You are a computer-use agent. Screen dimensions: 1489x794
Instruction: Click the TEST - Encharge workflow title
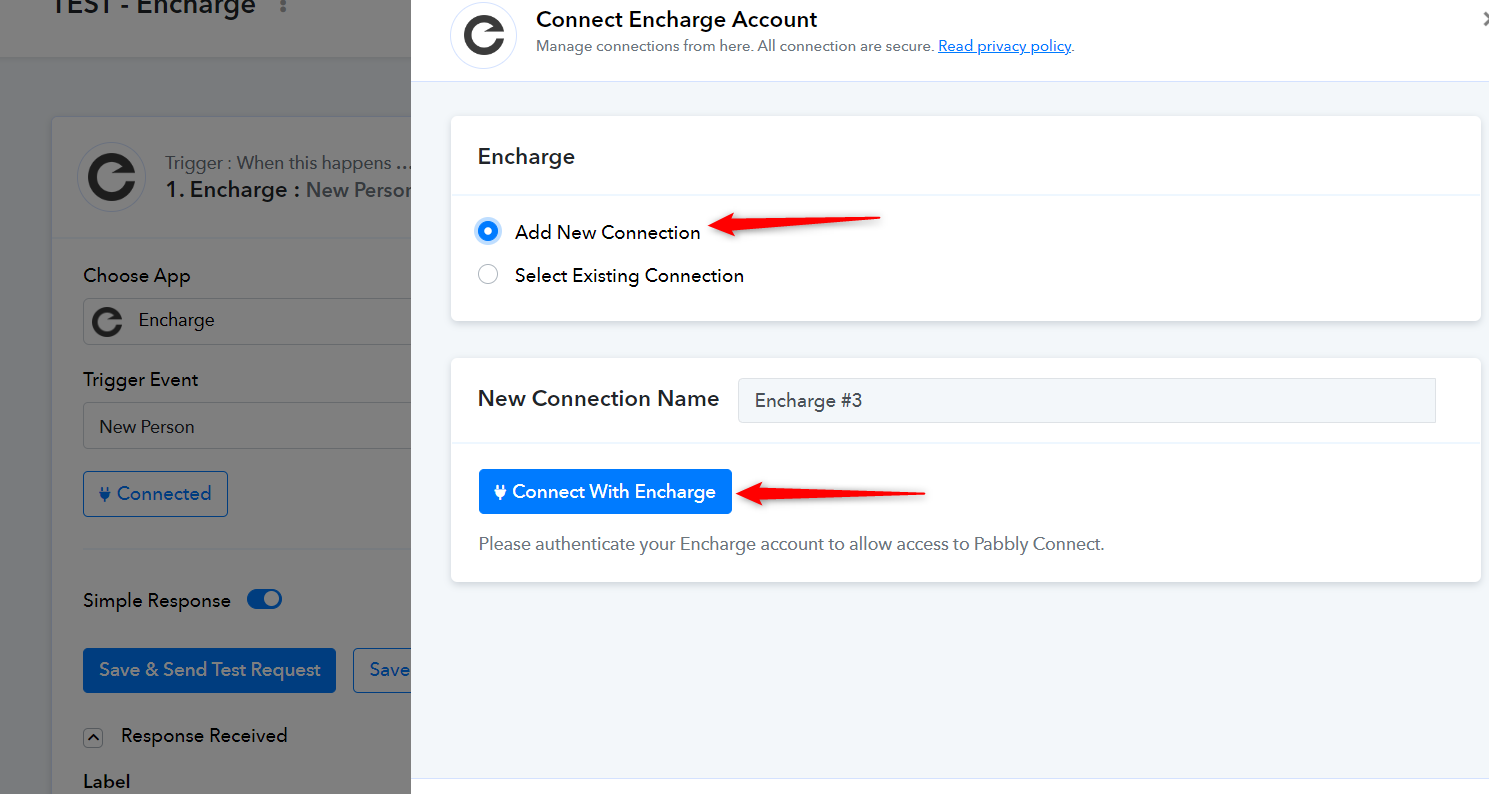153,8
